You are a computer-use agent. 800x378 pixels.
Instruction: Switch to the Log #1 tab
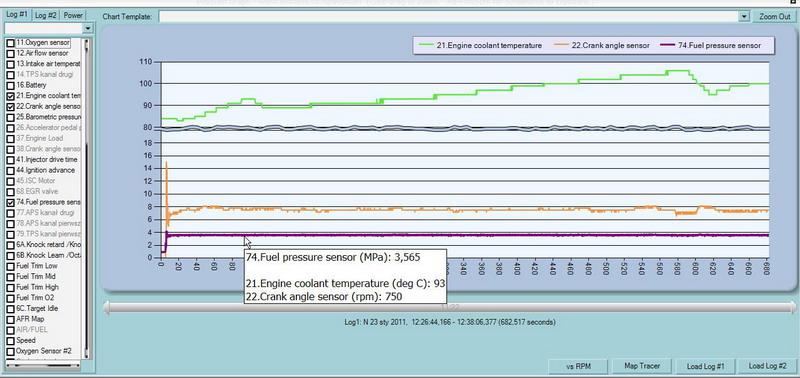pyautogui.click(x=17, y=14)
